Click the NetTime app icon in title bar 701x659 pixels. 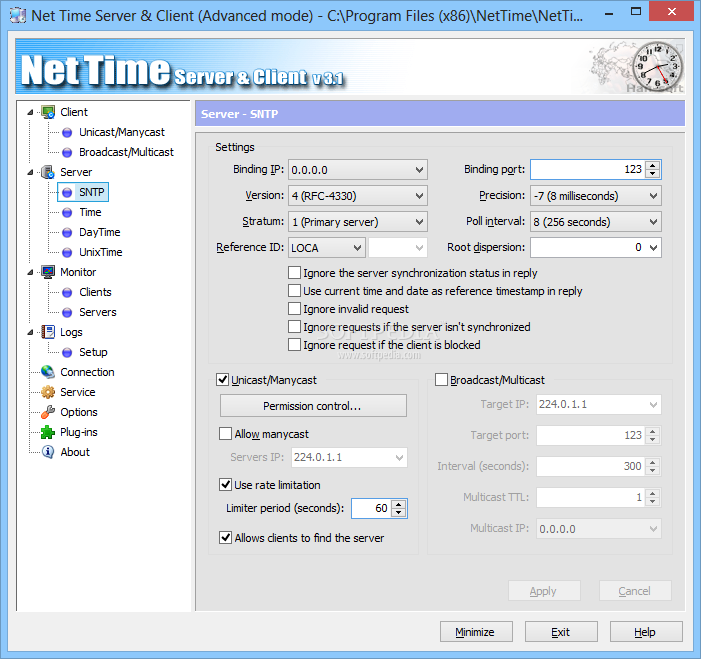(x=18, y=16)
